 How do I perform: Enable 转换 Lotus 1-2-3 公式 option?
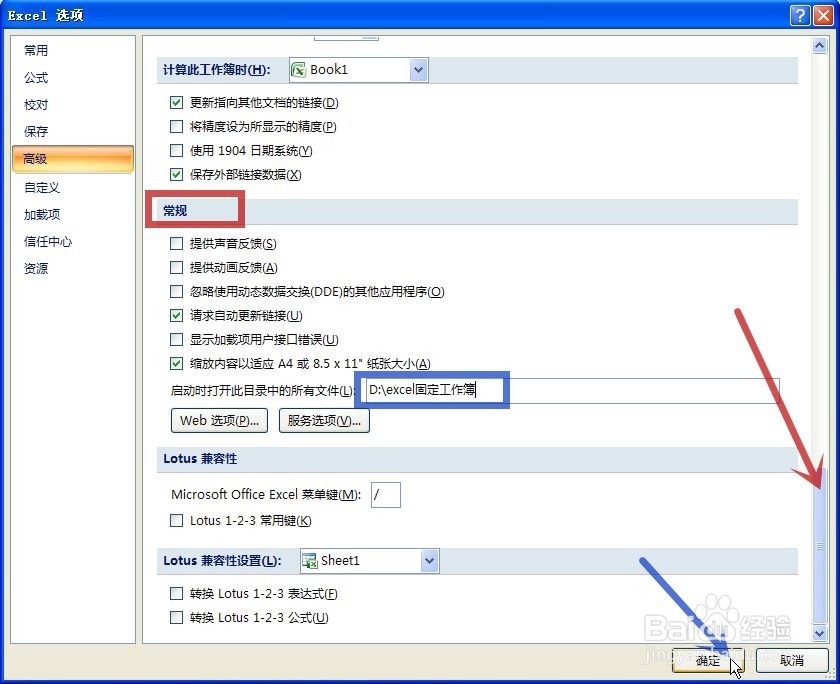pos(176,617)
